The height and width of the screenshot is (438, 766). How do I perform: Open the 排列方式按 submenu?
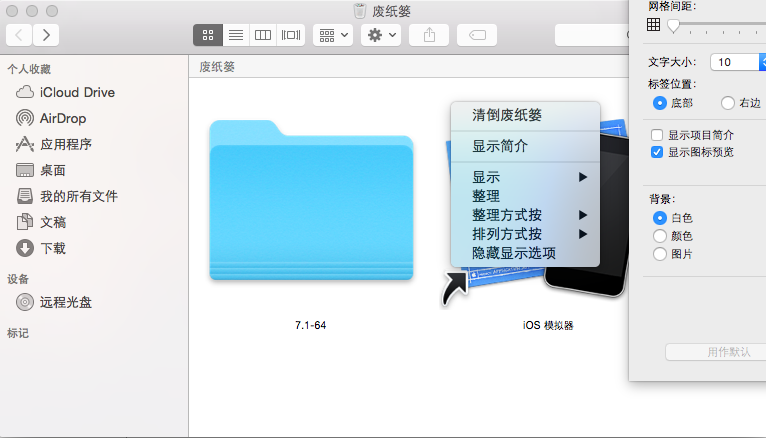coord(525,234)
